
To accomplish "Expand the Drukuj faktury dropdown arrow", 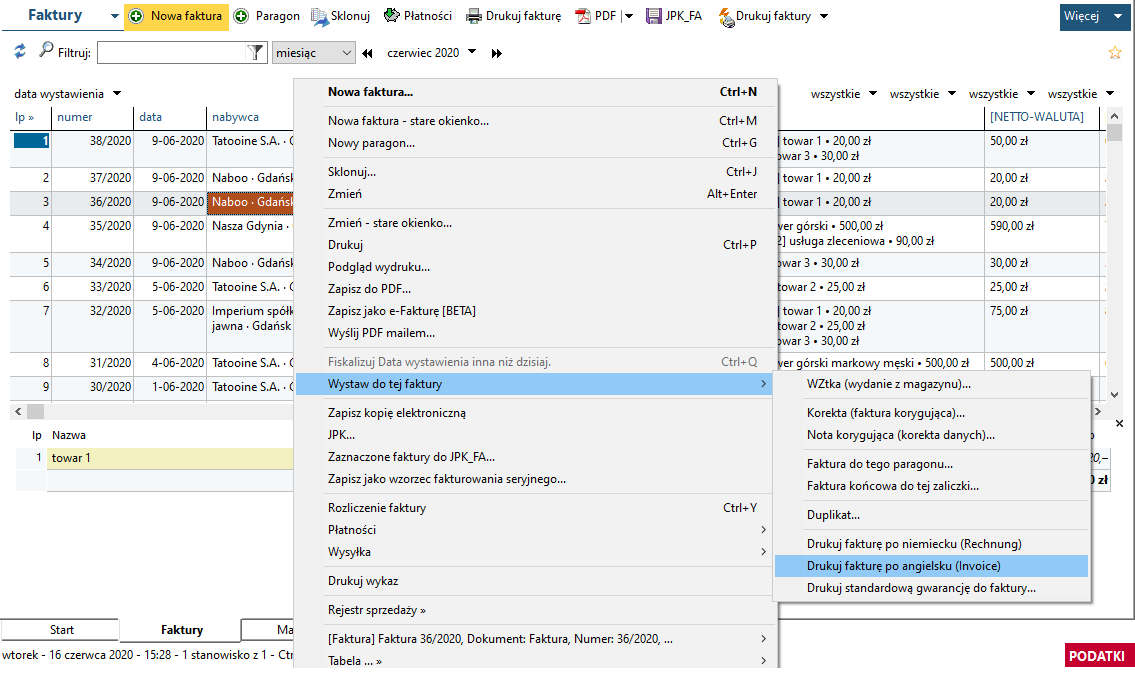I will pos(824,16).
